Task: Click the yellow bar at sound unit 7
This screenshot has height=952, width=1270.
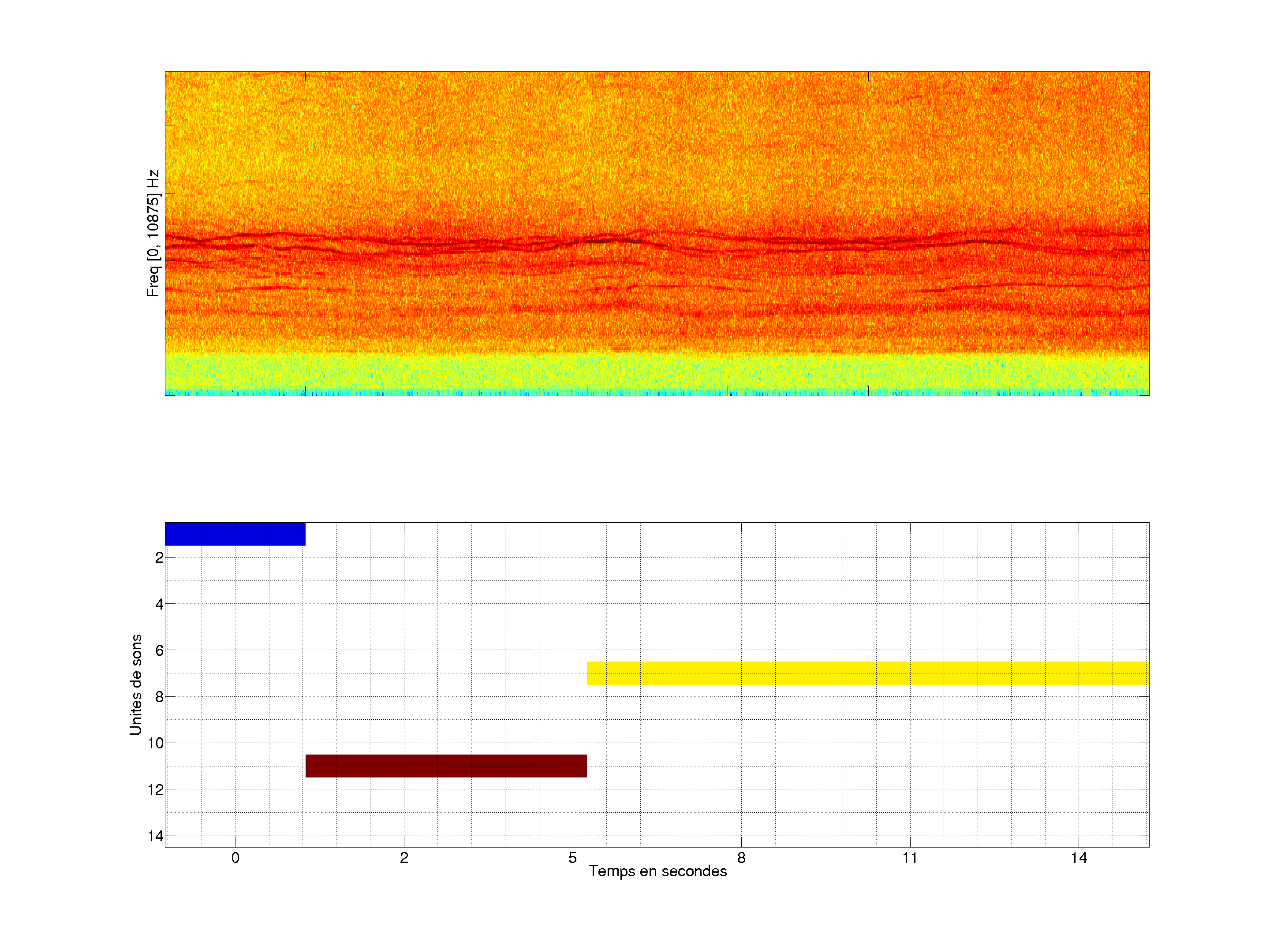Action: pyautogui.click(x=867, y=673)
